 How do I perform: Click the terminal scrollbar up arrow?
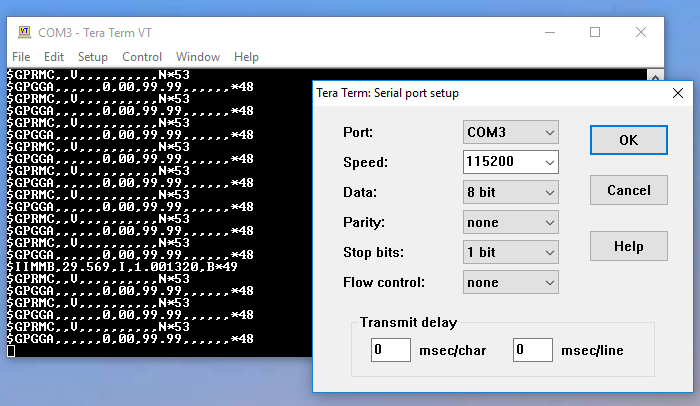655,76
